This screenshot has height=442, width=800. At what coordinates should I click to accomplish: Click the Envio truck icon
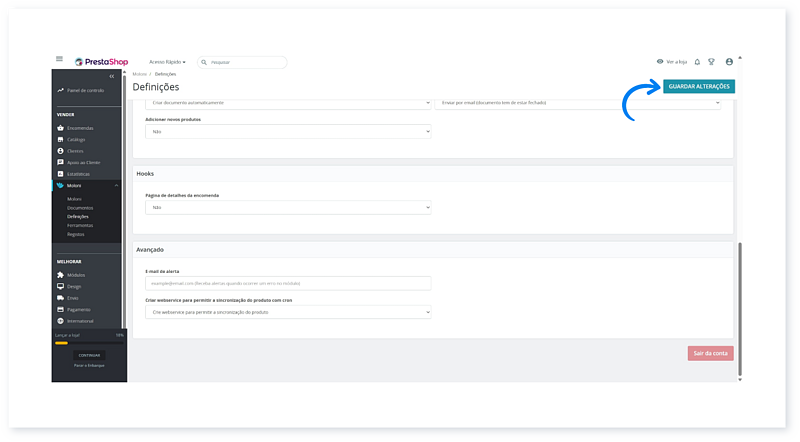pos(60,298)
